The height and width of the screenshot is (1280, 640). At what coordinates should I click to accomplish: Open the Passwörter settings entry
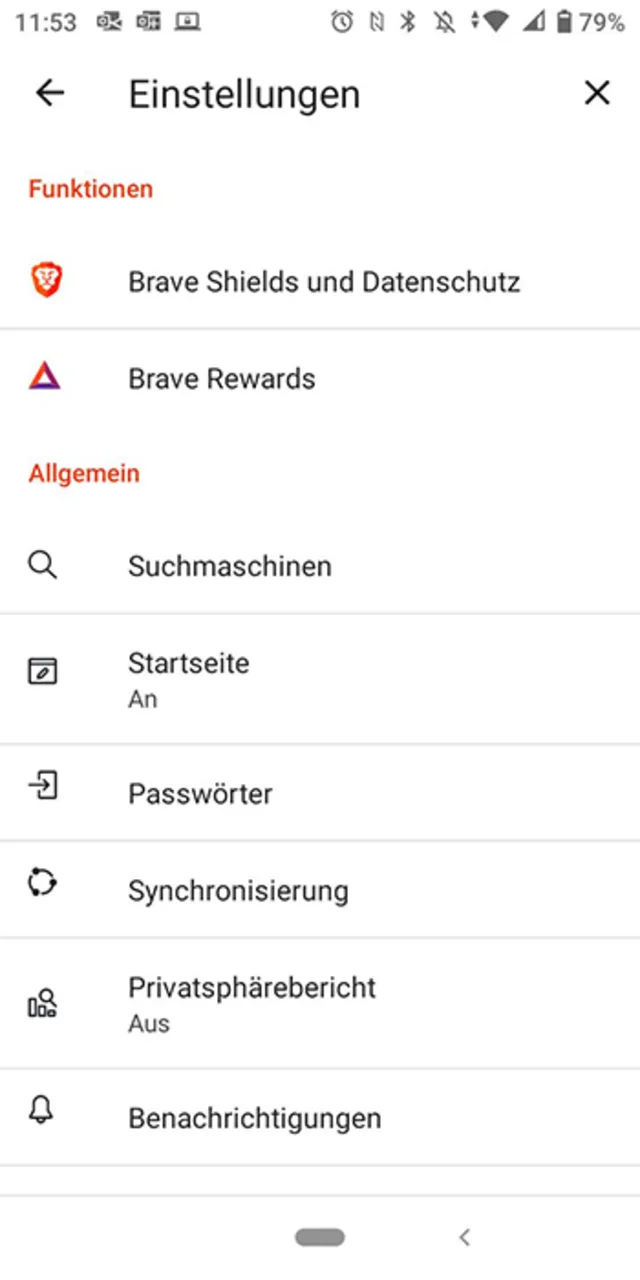coord(200,794)
